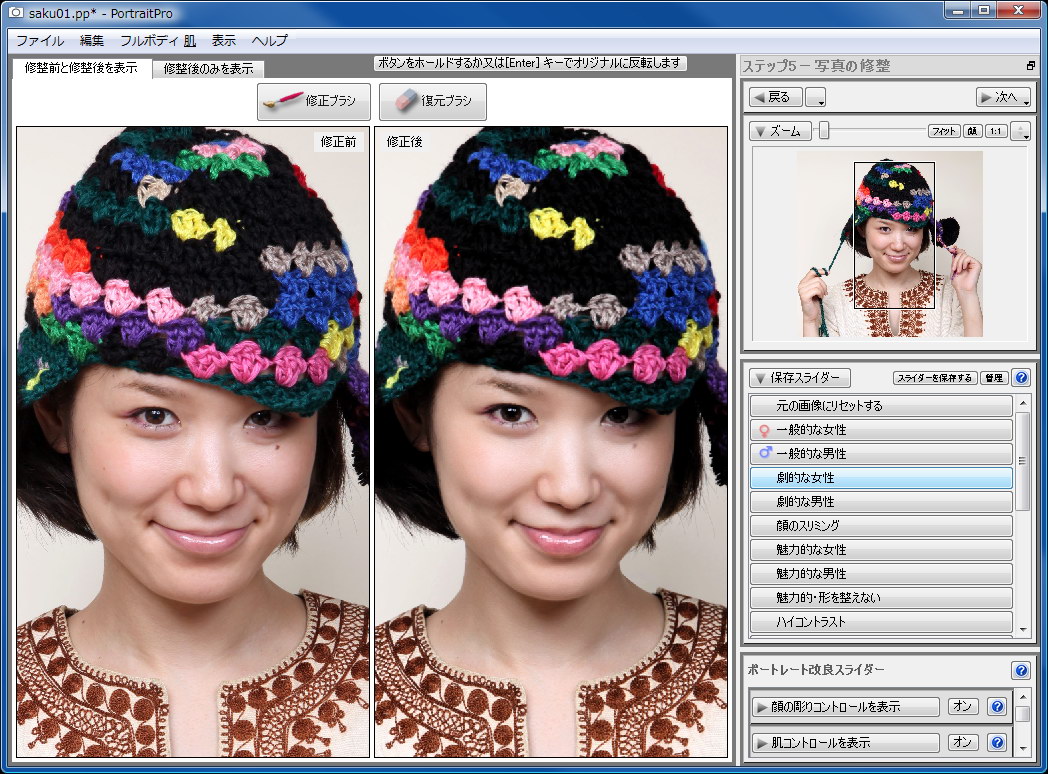Open the ファイル menu
This screenshot has height=774, width=1048.
40,41
